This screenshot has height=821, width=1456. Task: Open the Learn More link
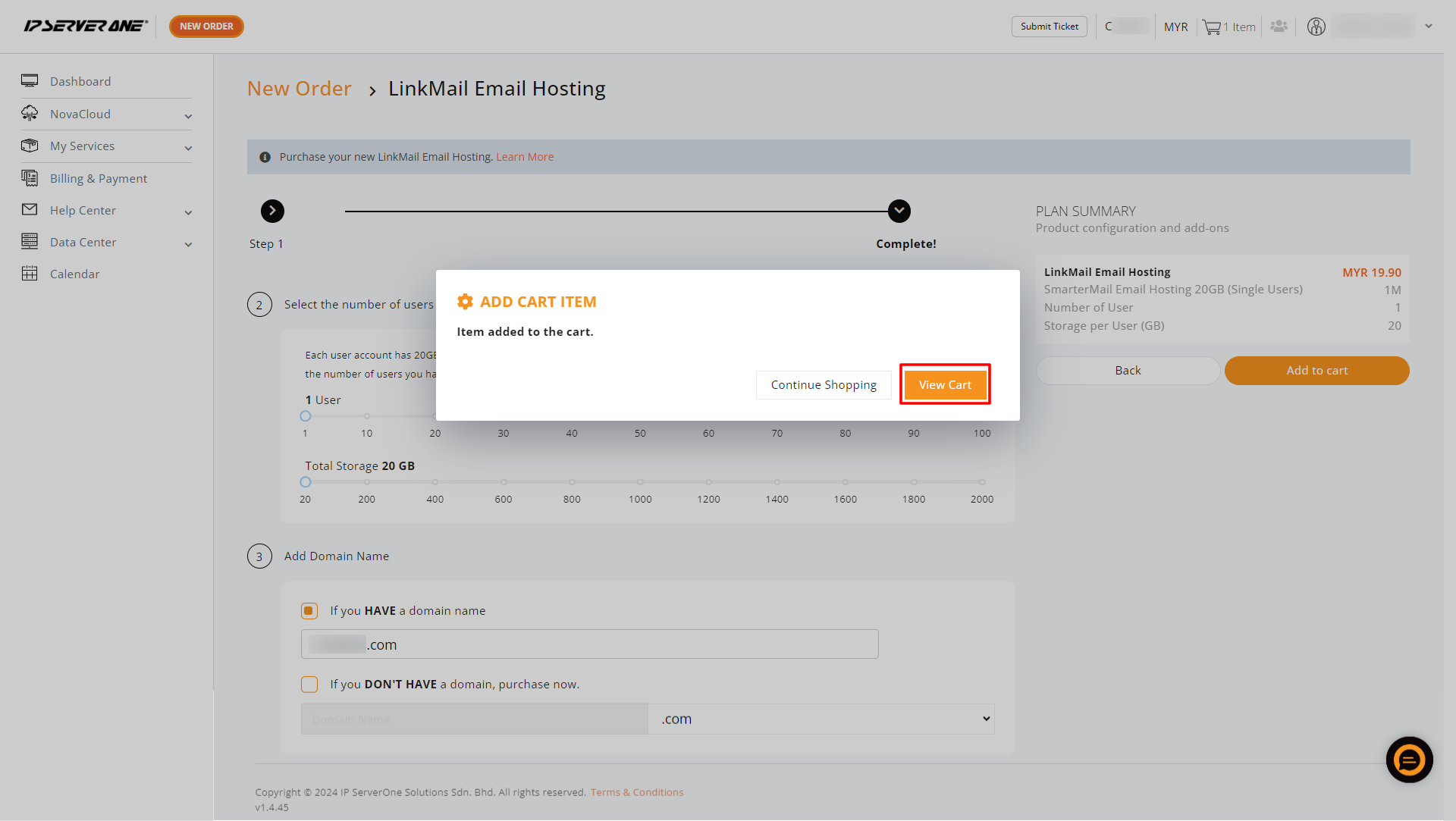click(525, 157)
